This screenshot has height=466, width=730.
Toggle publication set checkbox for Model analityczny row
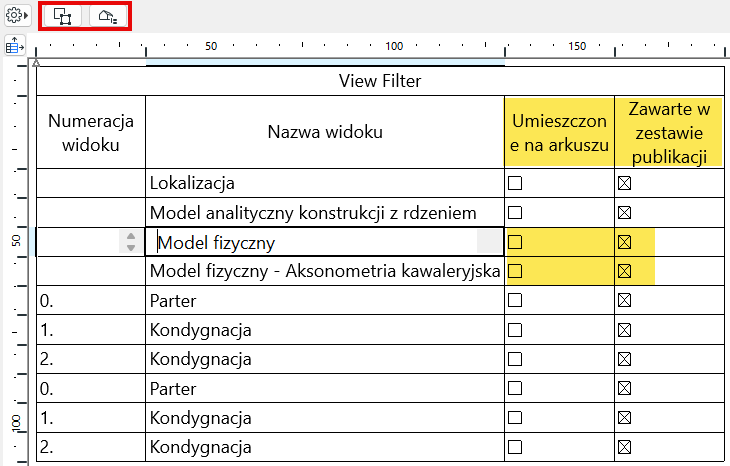pos(624,213)
